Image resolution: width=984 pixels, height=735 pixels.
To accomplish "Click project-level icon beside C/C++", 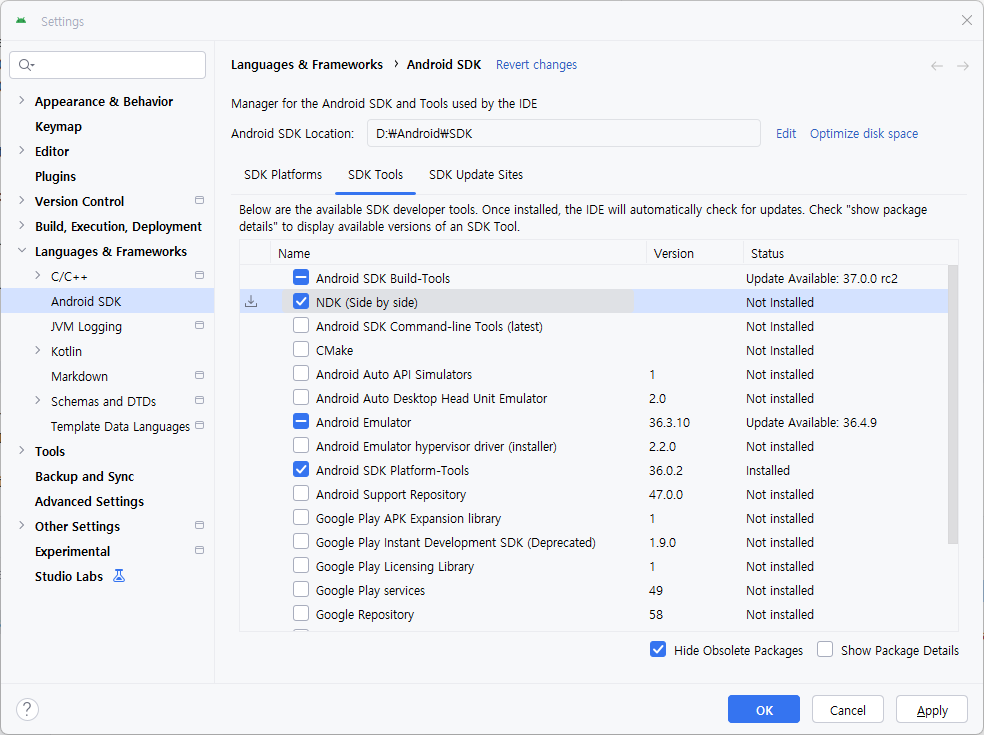I will (200, 275).
